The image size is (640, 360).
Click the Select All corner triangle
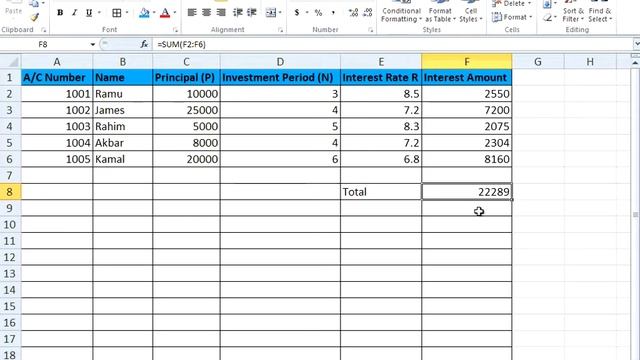pos(11,62)
